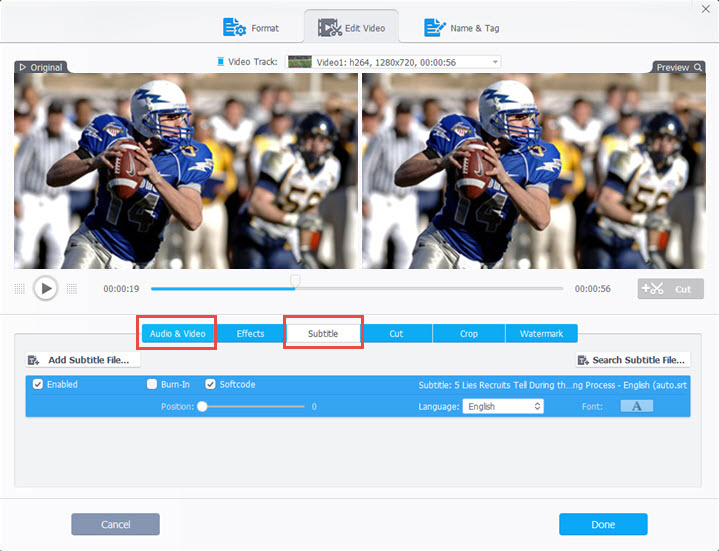Click the Done button
The image size is (719, 551).
[603, 524]
